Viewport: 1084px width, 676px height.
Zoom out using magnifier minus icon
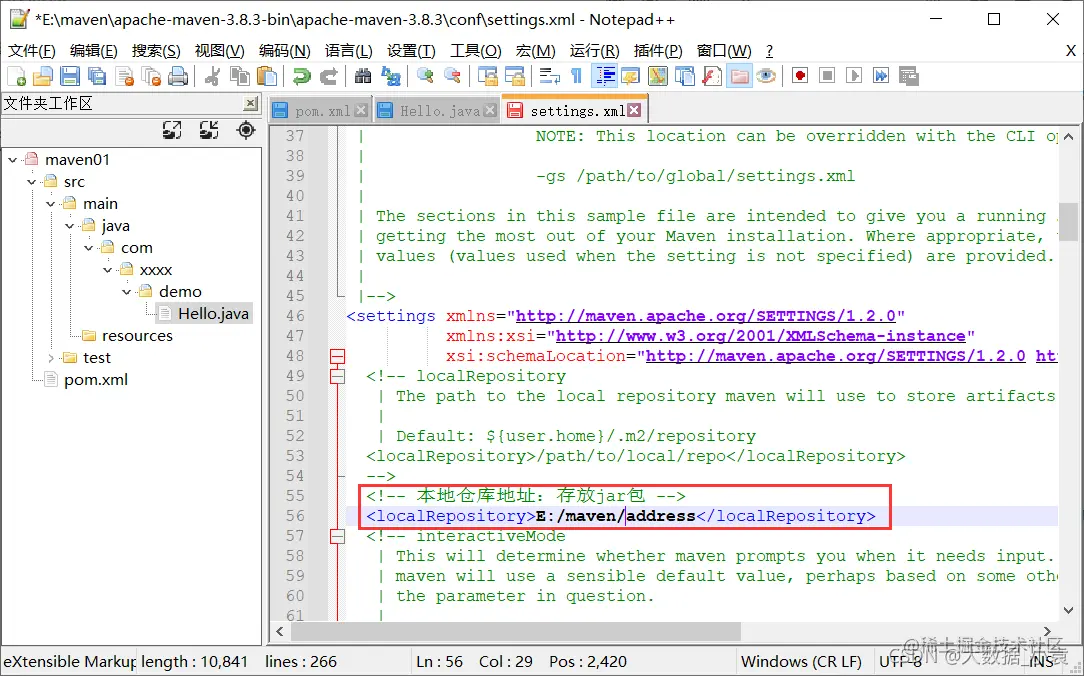coord(453,76)
